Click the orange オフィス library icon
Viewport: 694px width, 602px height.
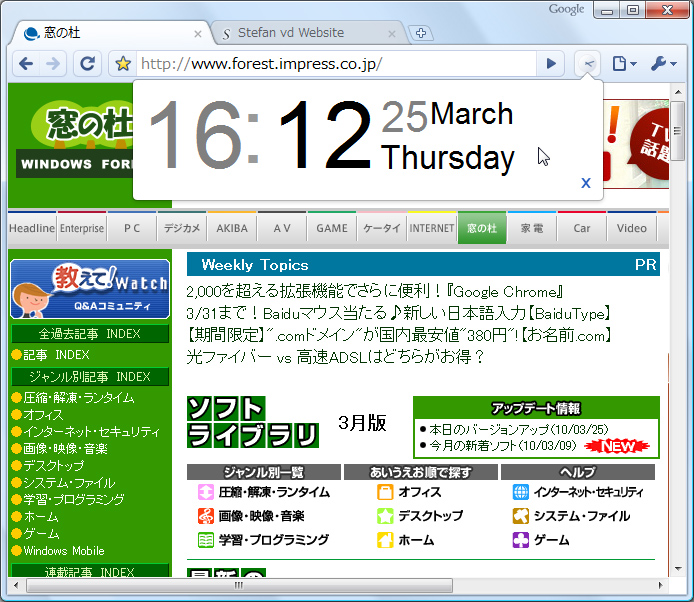coord(385,492)
